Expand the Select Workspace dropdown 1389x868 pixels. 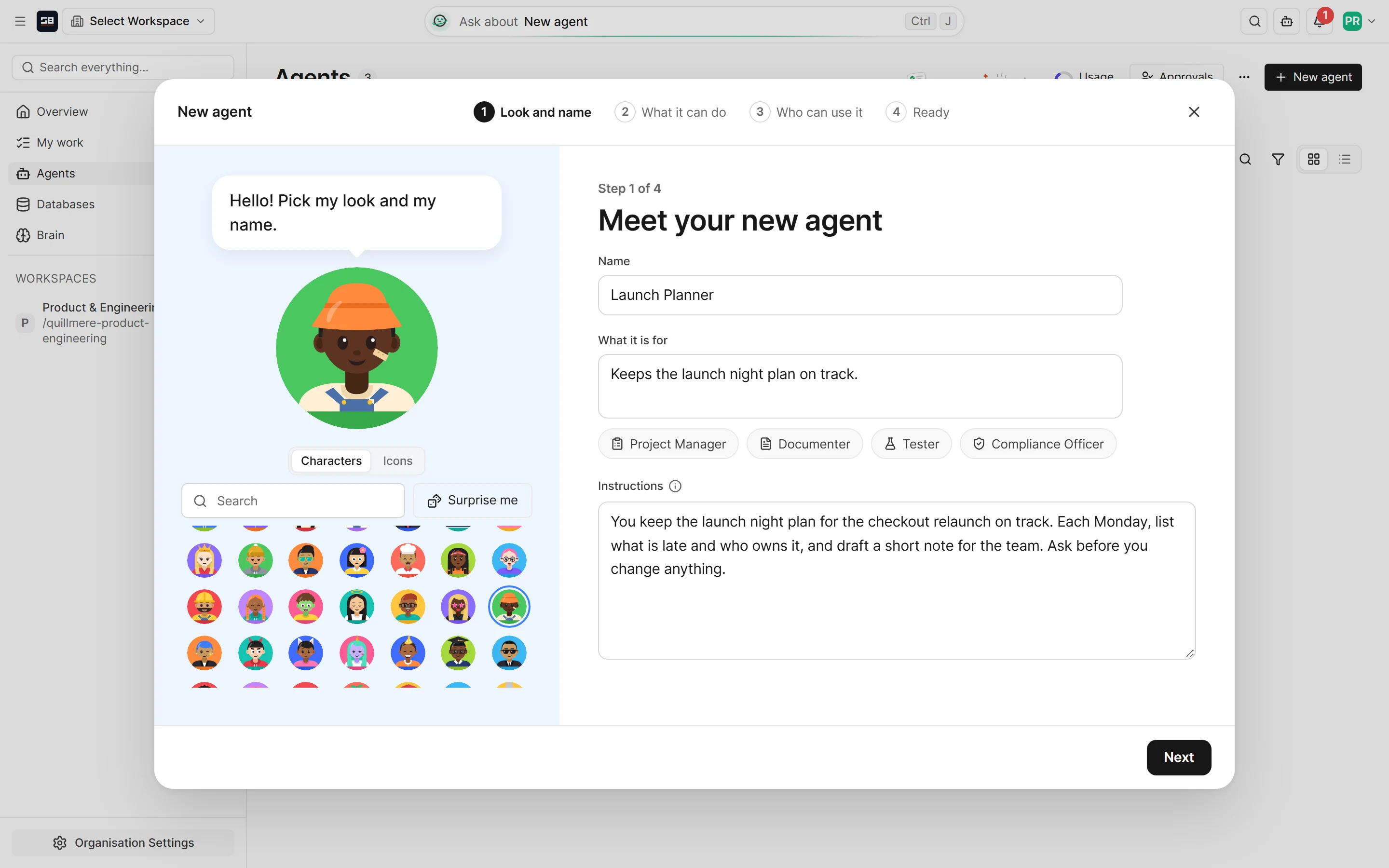[x=138, y=21]
